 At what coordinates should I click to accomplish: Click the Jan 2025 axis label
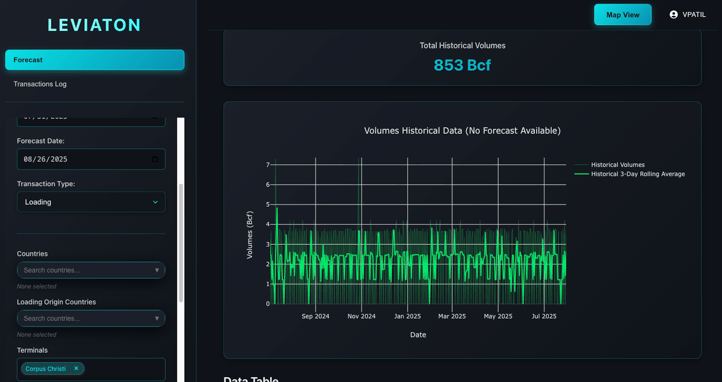point(407,316)
